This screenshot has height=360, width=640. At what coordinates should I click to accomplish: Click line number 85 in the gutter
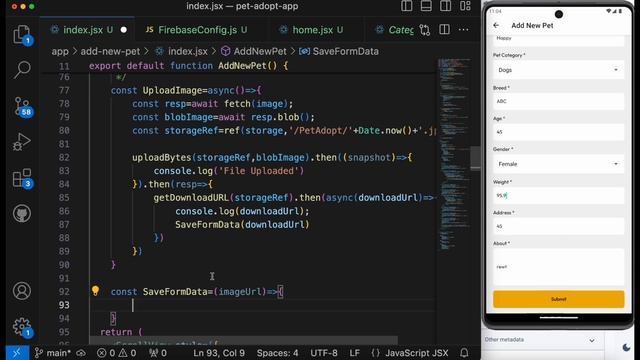(64, 198)
